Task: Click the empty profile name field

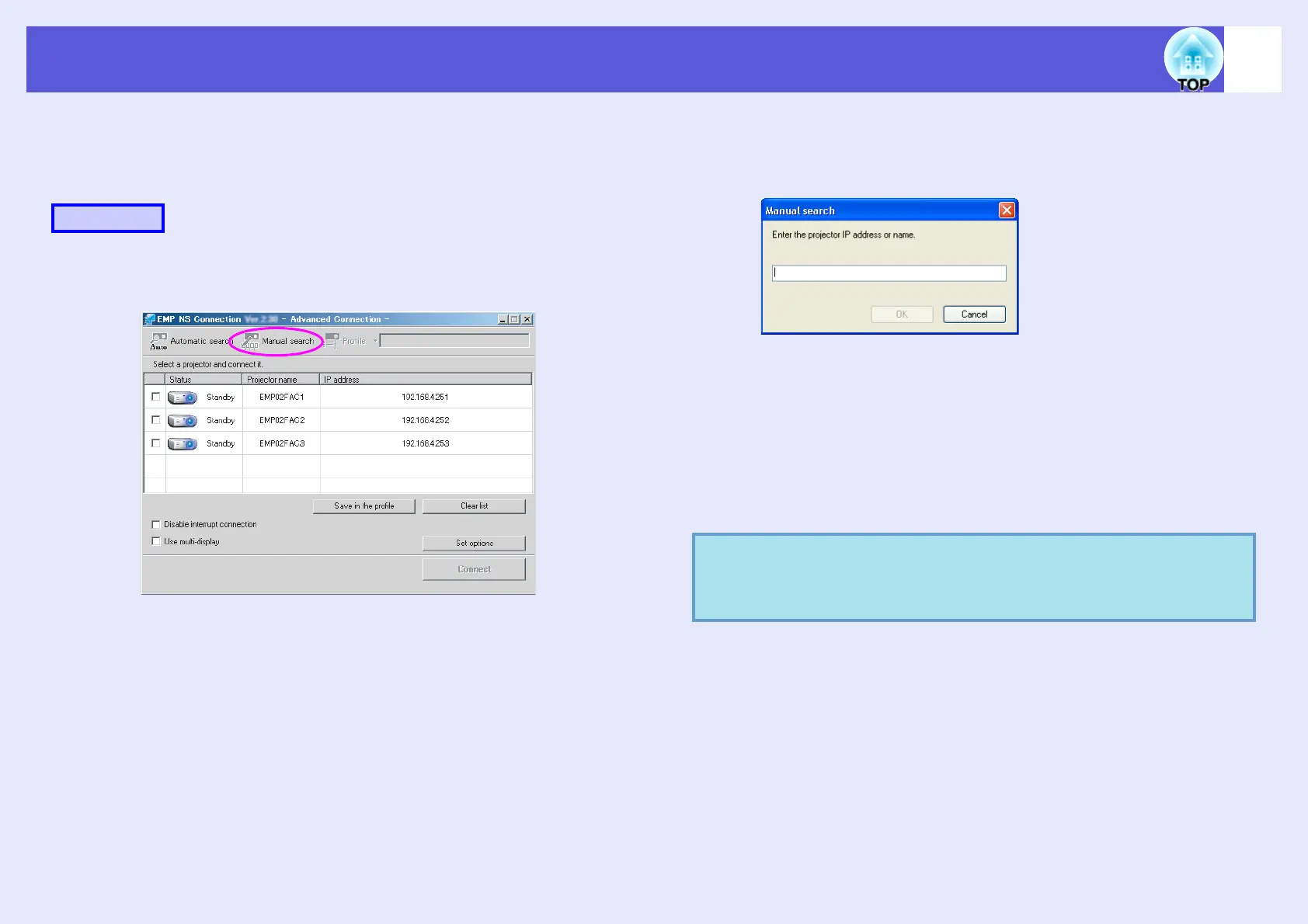Action: point(454,341)
